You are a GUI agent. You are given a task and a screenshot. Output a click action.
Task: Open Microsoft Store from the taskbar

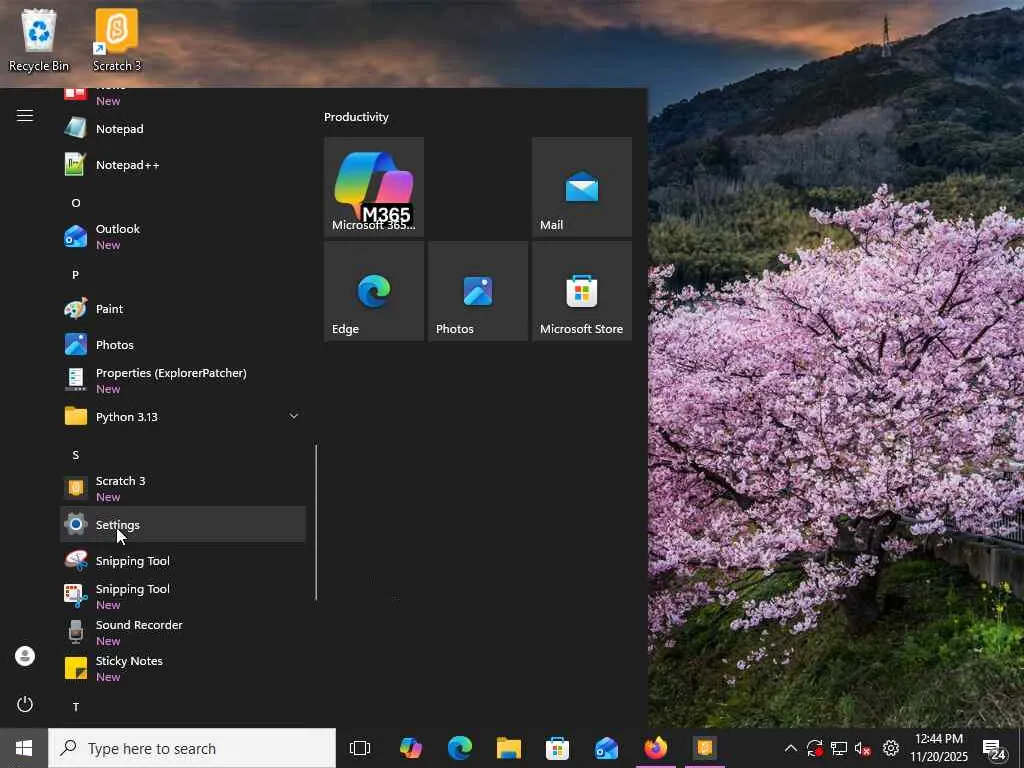(x=557, y=748)
